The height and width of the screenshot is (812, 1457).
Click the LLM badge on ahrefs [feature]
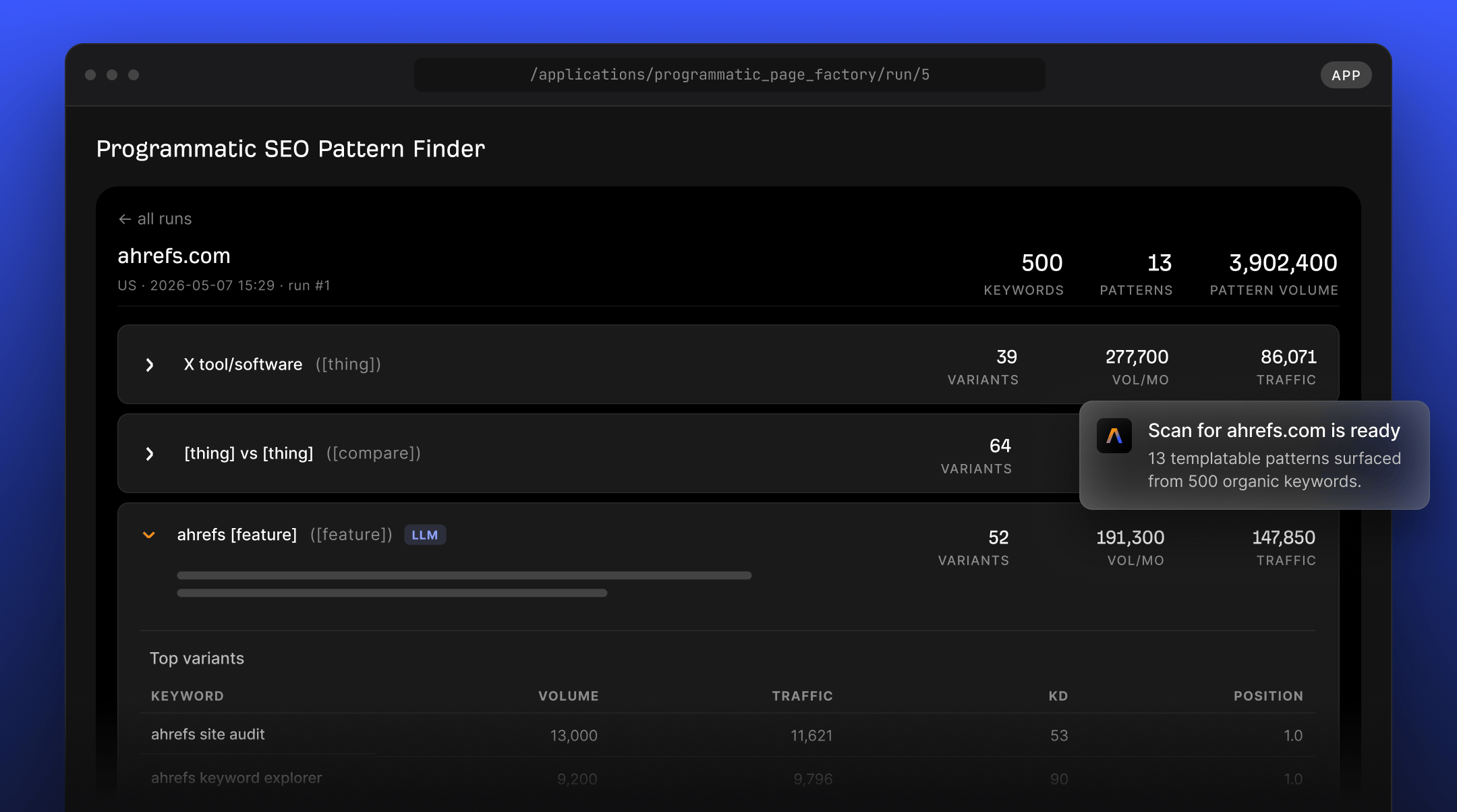click(425, 535)
